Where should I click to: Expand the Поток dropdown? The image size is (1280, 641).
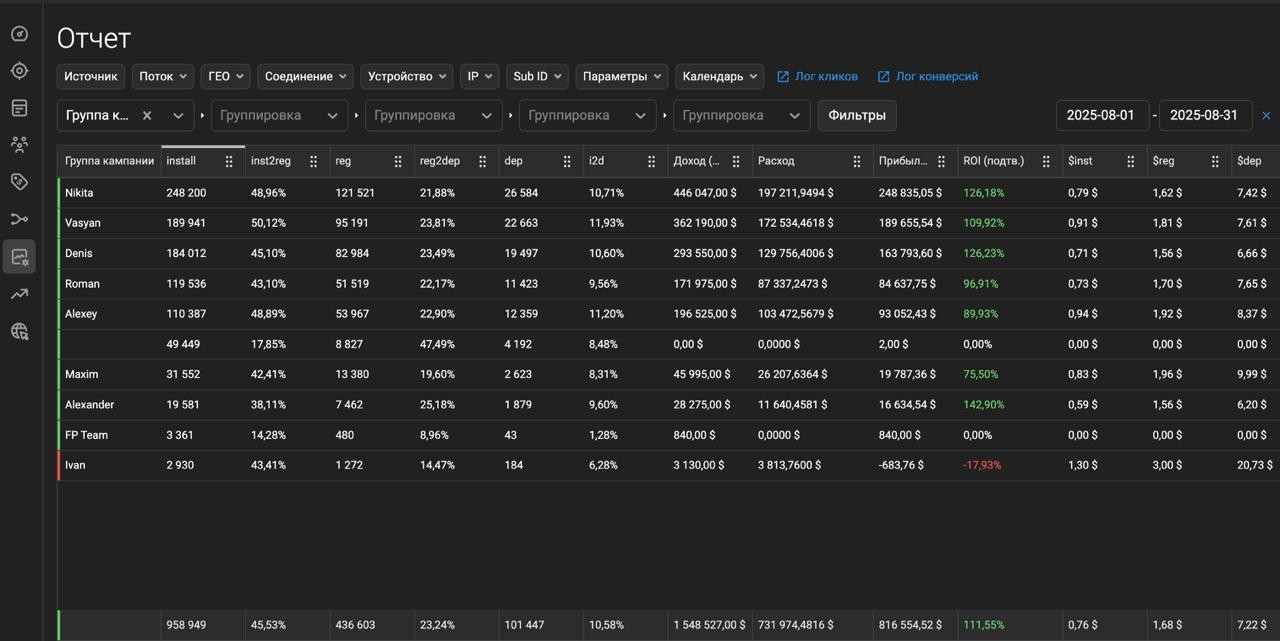pyautogui.click(x=162, y=77)
